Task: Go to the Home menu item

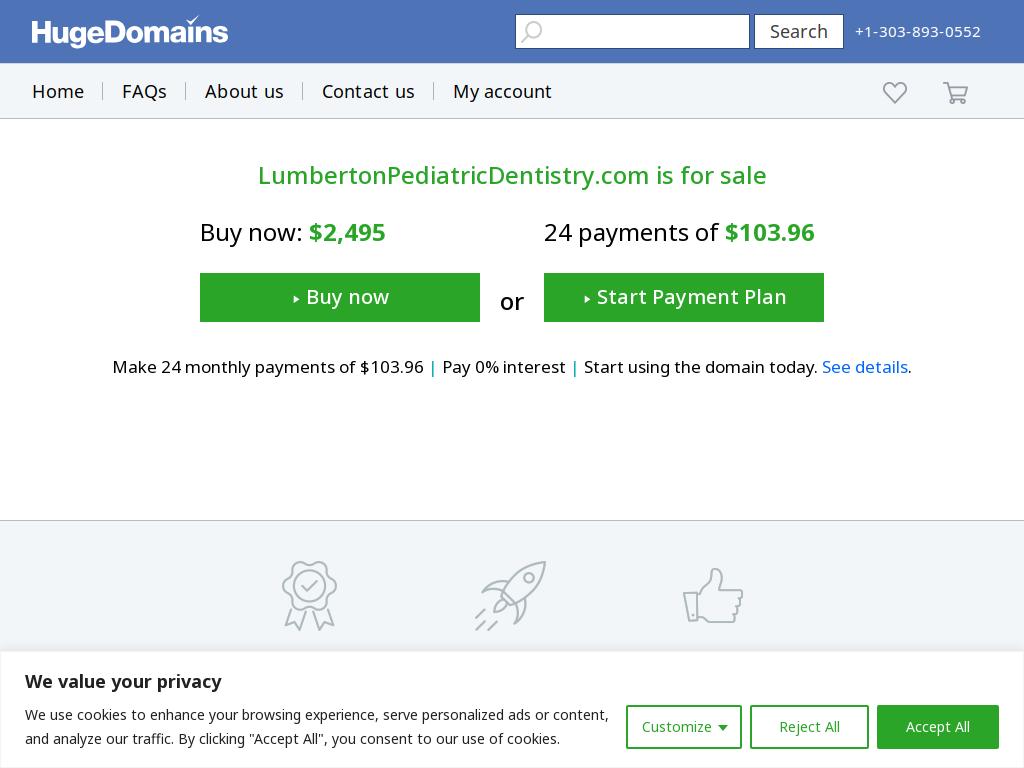Action: pos(58,91)
